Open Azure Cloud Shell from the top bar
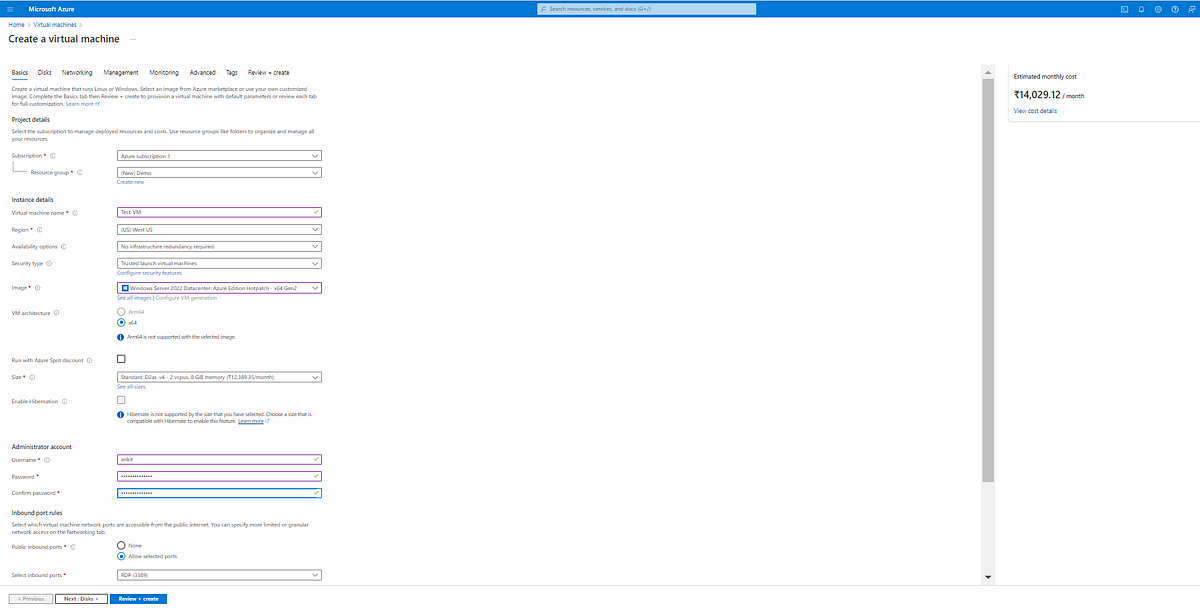The height and width of the screenshot is (614, 1200). (x=1125, y=9)
